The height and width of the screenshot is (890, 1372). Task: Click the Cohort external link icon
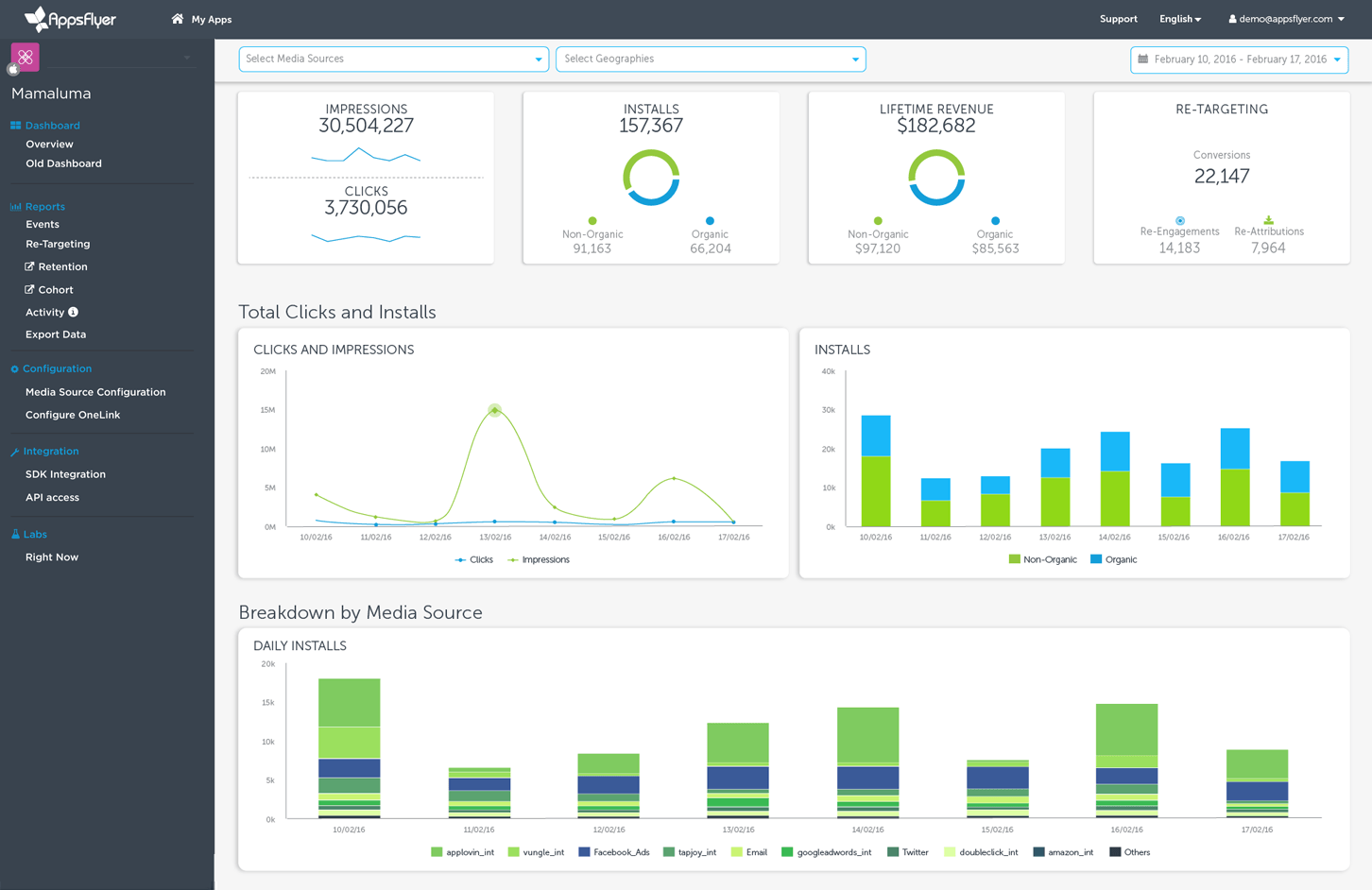point(29,290)
